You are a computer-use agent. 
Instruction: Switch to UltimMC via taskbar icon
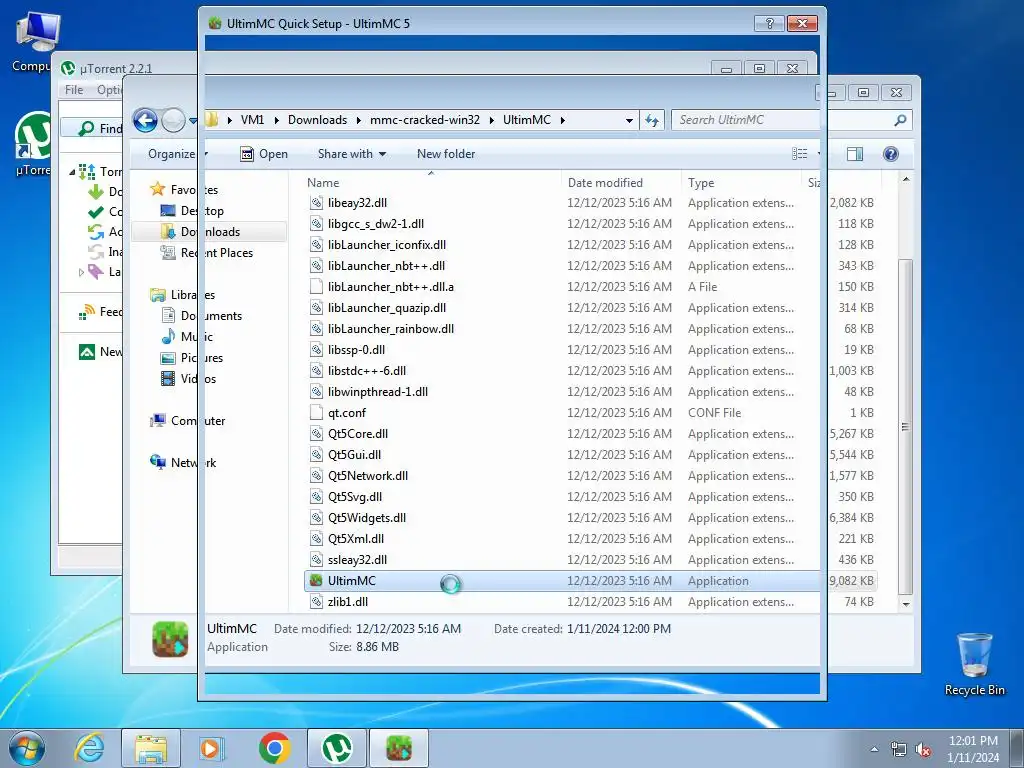click(x=399, y=748)
